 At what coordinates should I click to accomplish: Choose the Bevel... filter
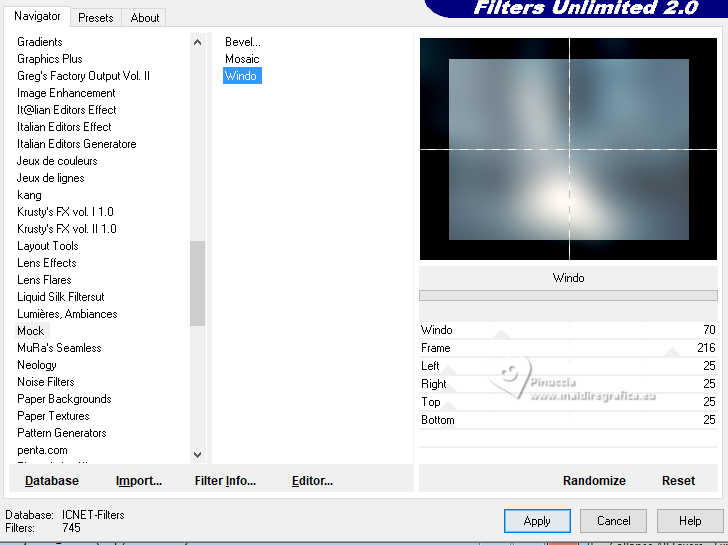click(x=243, y=42)
